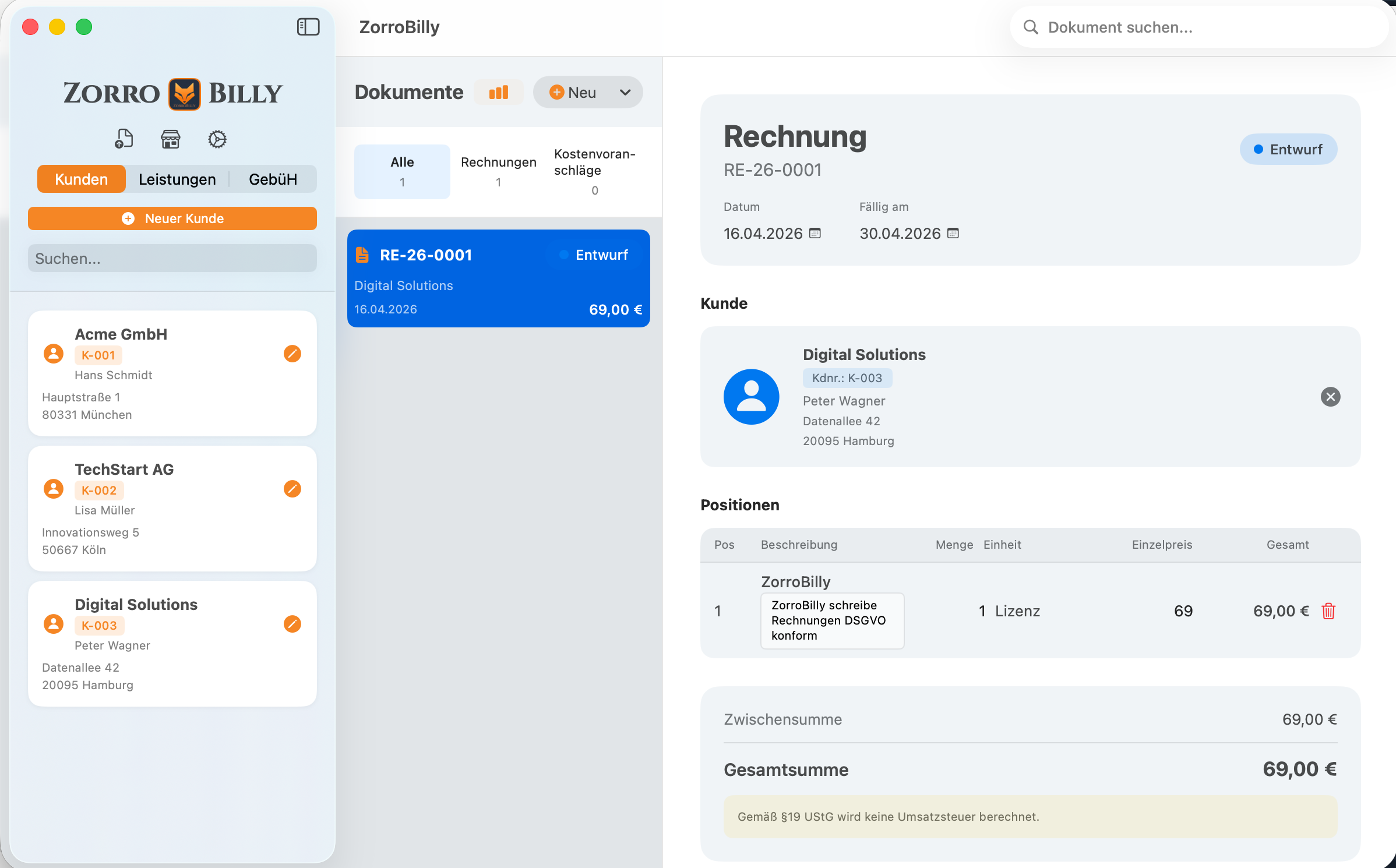Open the document template icon in sidebar
This screenshot has width=1396, height=868.
point(124,139)
